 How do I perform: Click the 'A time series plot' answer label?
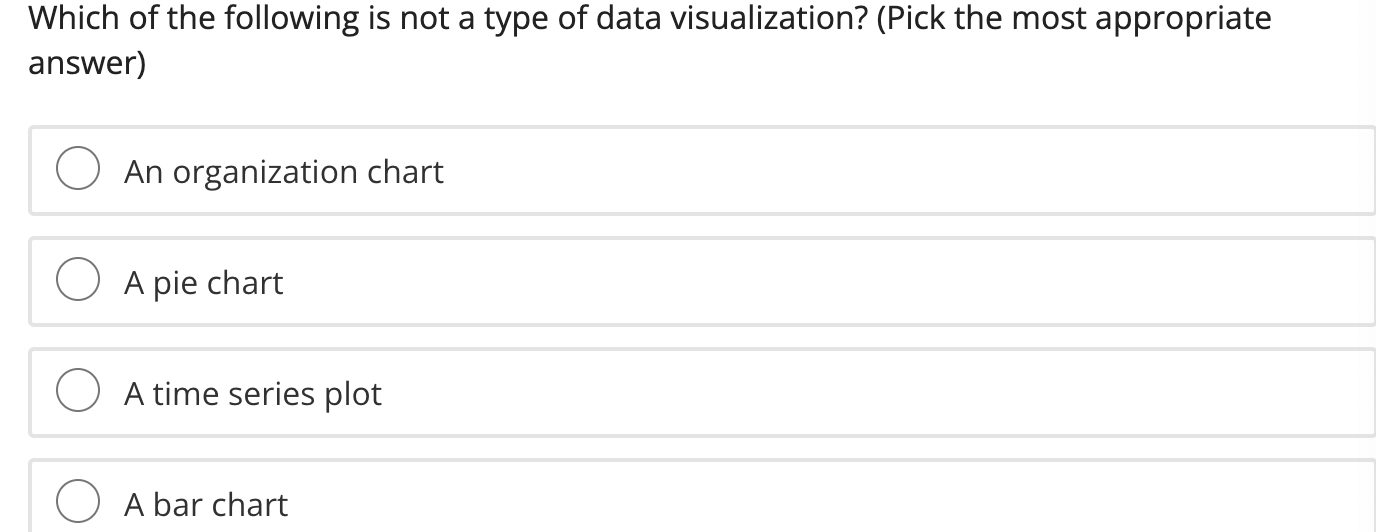252,394
